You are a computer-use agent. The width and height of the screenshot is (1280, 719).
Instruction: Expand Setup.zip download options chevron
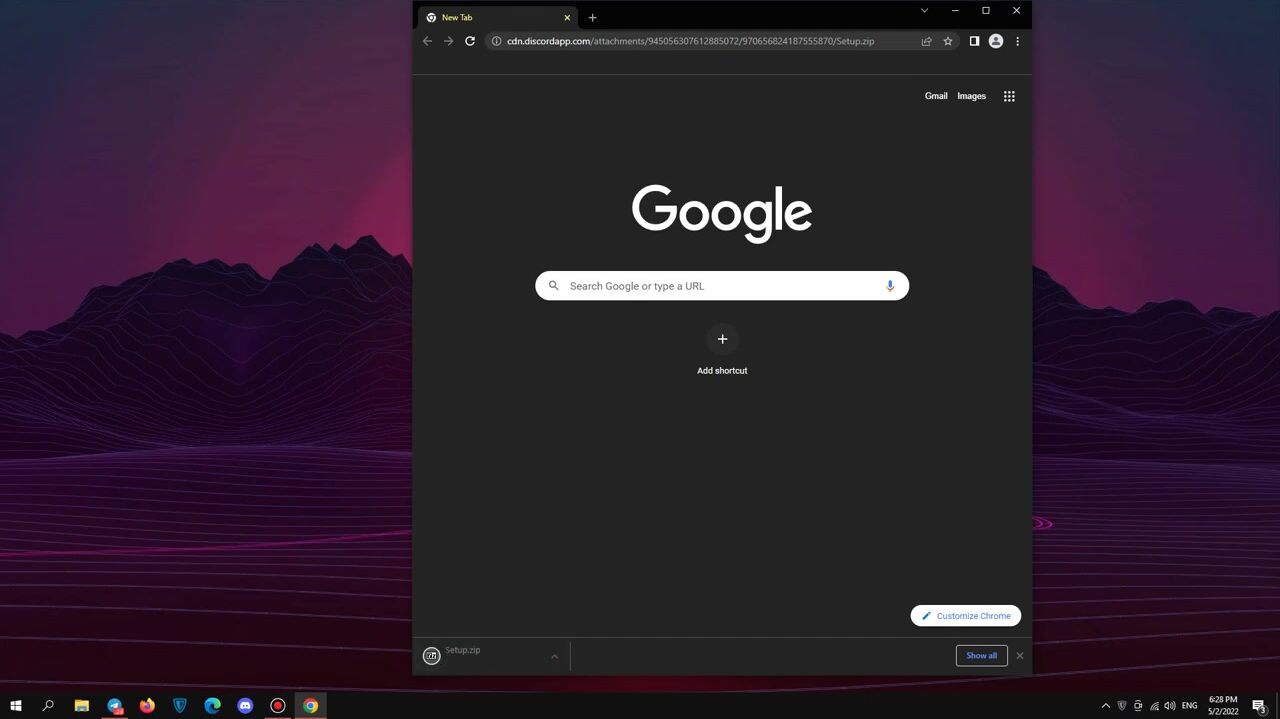pyautogui.click(x=554, y=656)
